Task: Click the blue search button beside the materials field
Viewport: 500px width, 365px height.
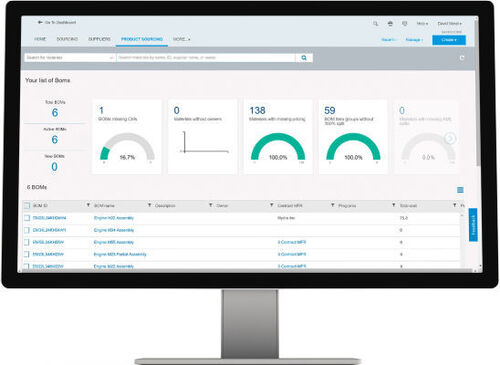Action: point(304,58)
